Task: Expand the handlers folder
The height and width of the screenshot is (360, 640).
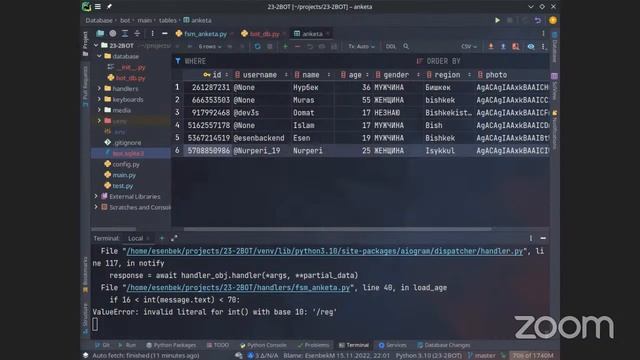Action: [99, 88]
